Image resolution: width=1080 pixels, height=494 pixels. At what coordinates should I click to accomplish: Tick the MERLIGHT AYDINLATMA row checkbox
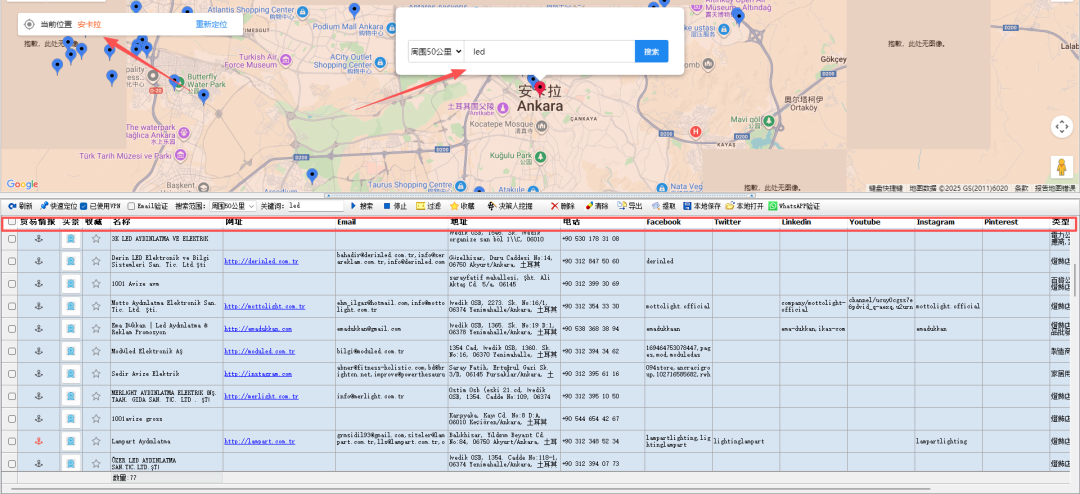(x=12, y=396)
